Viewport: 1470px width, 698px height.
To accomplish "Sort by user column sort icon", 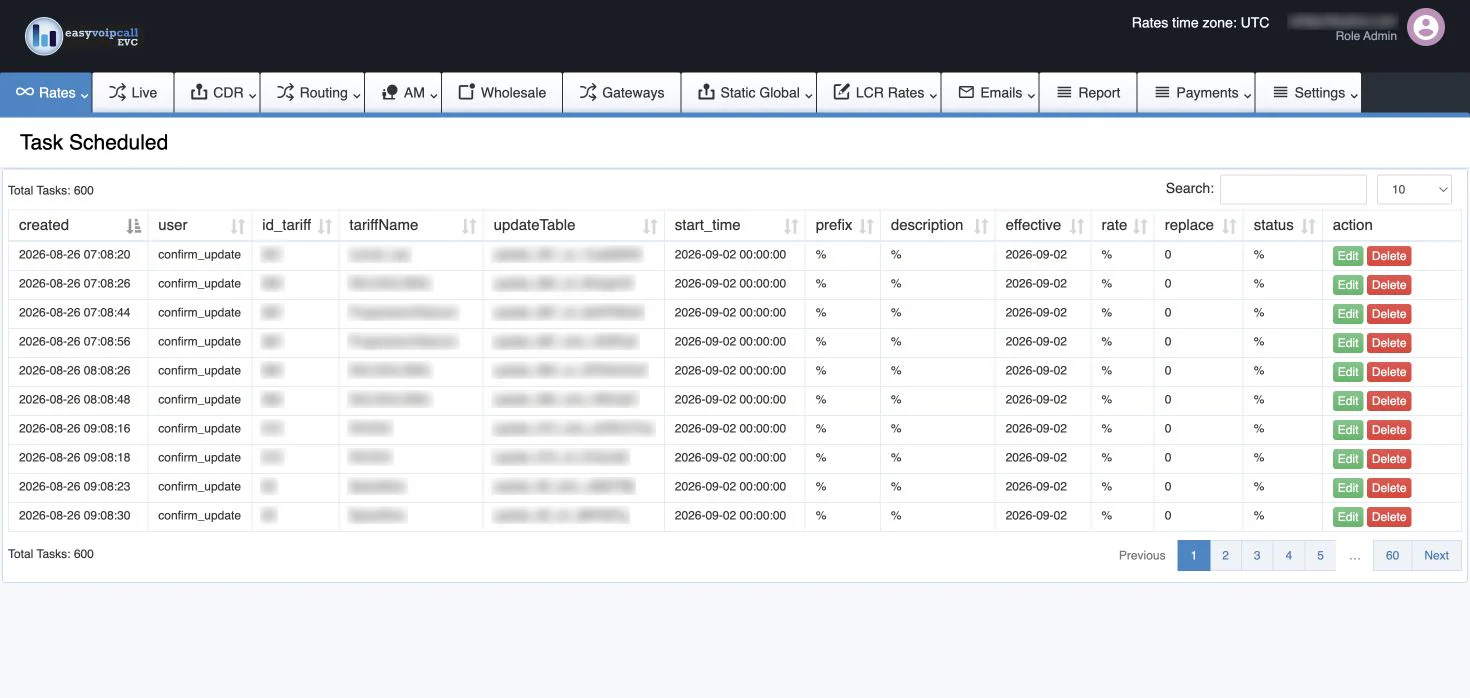I will (238, 226).
